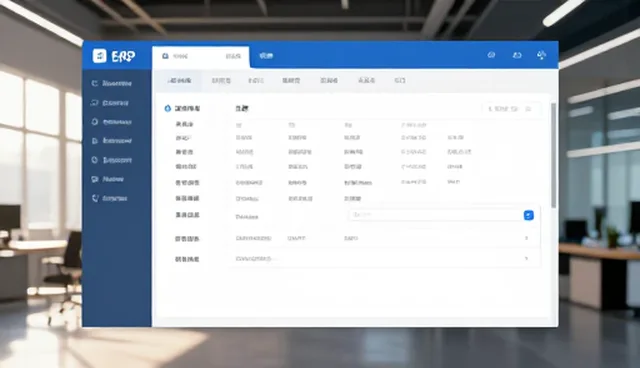
Task: Click the ERP logo icon
Action: [100, 55]
